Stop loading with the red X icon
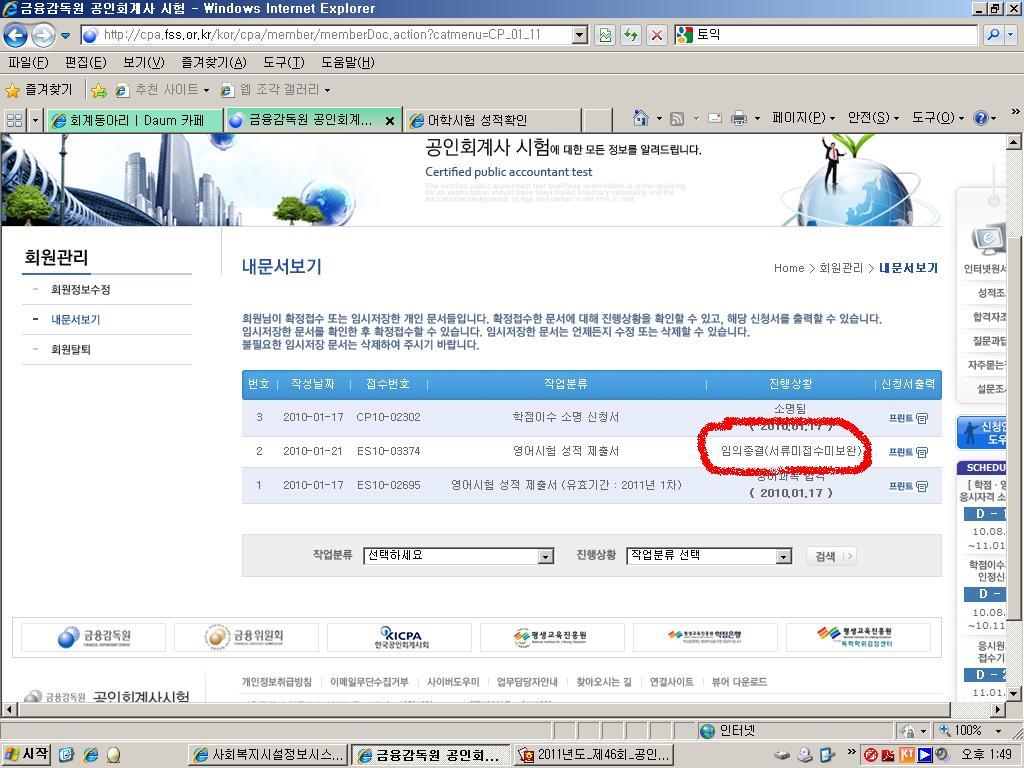The height and width of the screenshot is (768, 1024). coord(657,35)
